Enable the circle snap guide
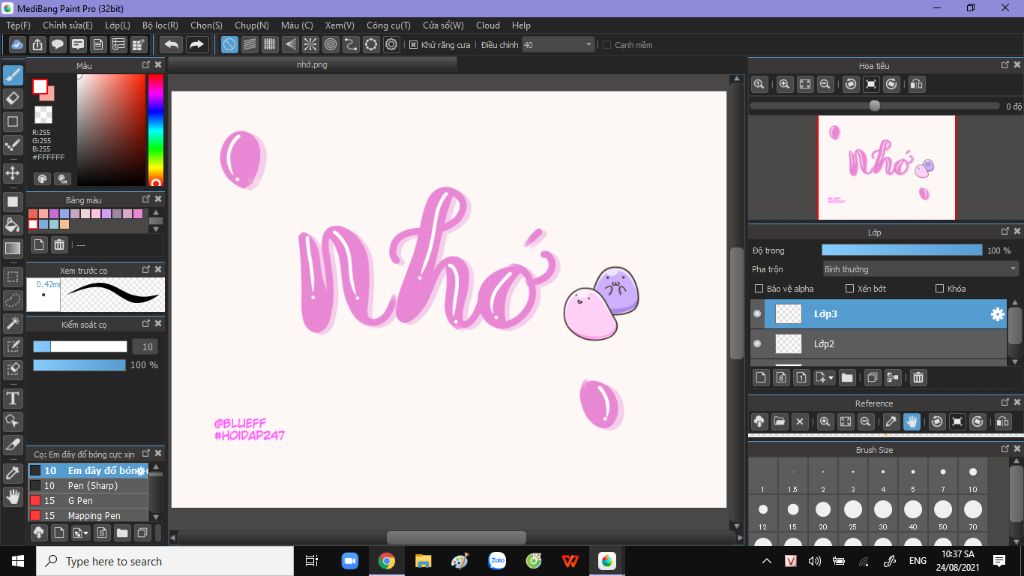 [x=330, y=44]
